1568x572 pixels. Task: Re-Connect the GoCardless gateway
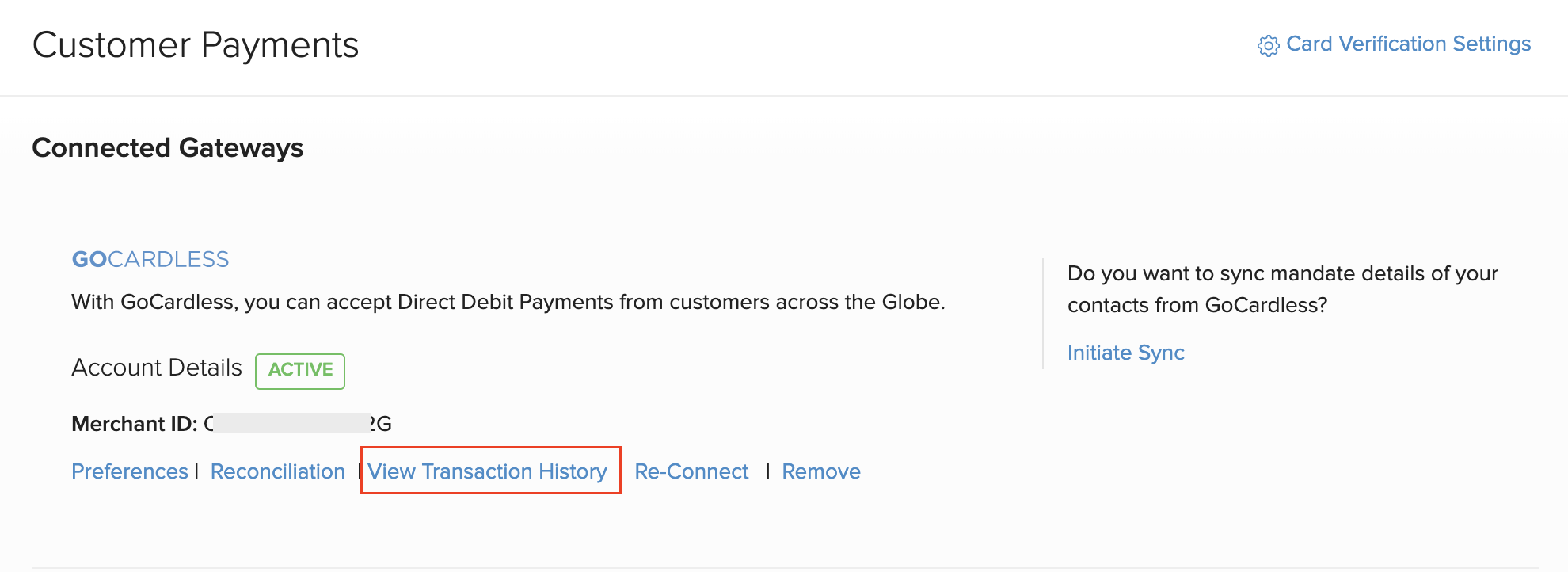(691, 471)
